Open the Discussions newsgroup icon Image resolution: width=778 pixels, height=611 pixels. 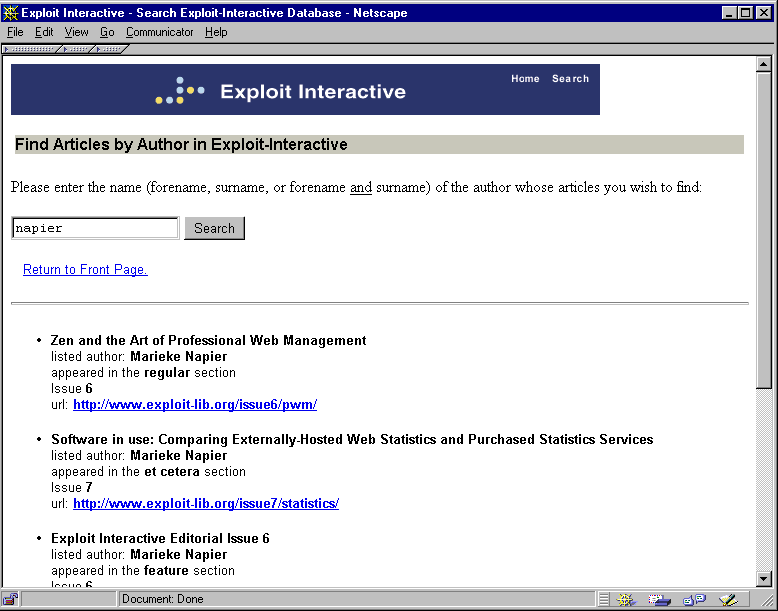point(694,600)
